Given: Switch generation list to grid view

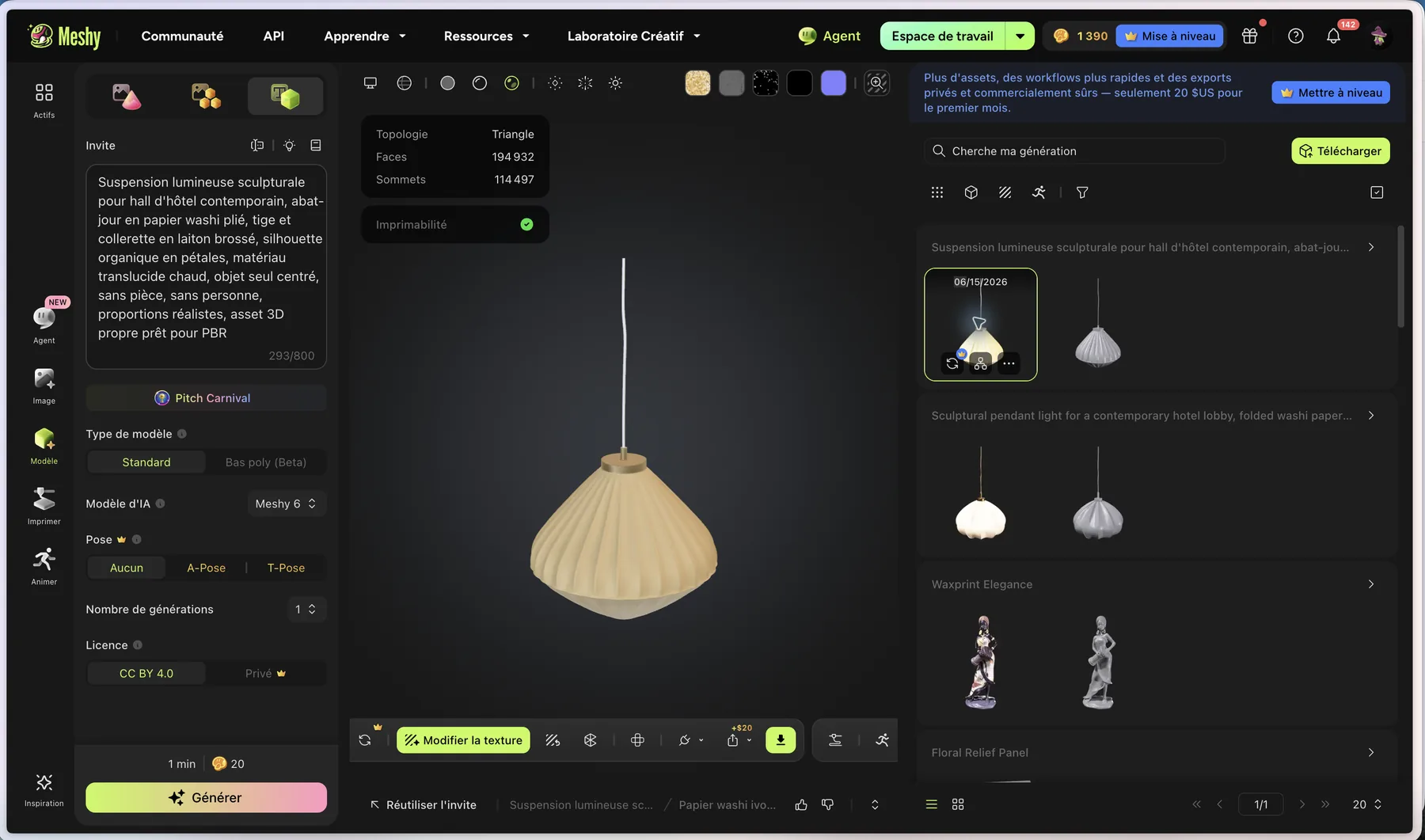Looking at the screenshot, I should pyautogui.click(x=958, y=804).
